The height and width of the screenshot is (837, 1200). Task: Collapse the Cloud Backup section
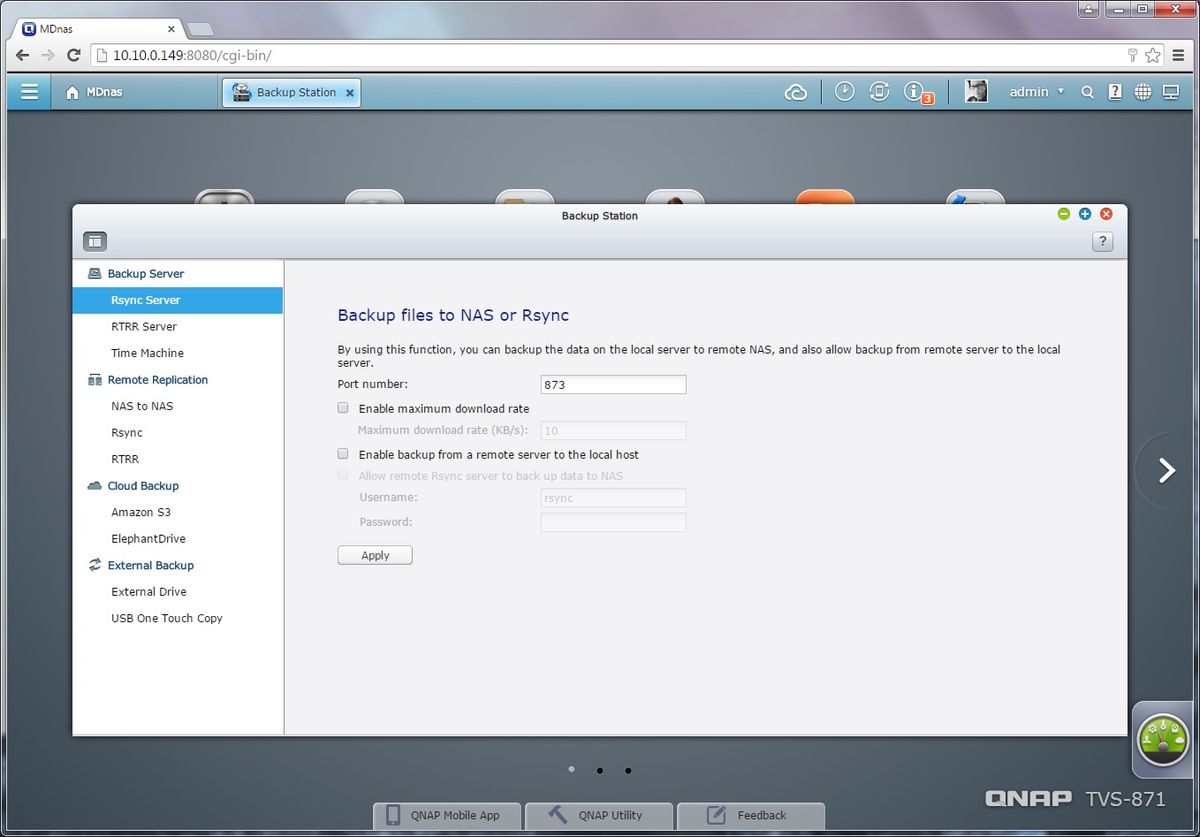pos(143,485)
